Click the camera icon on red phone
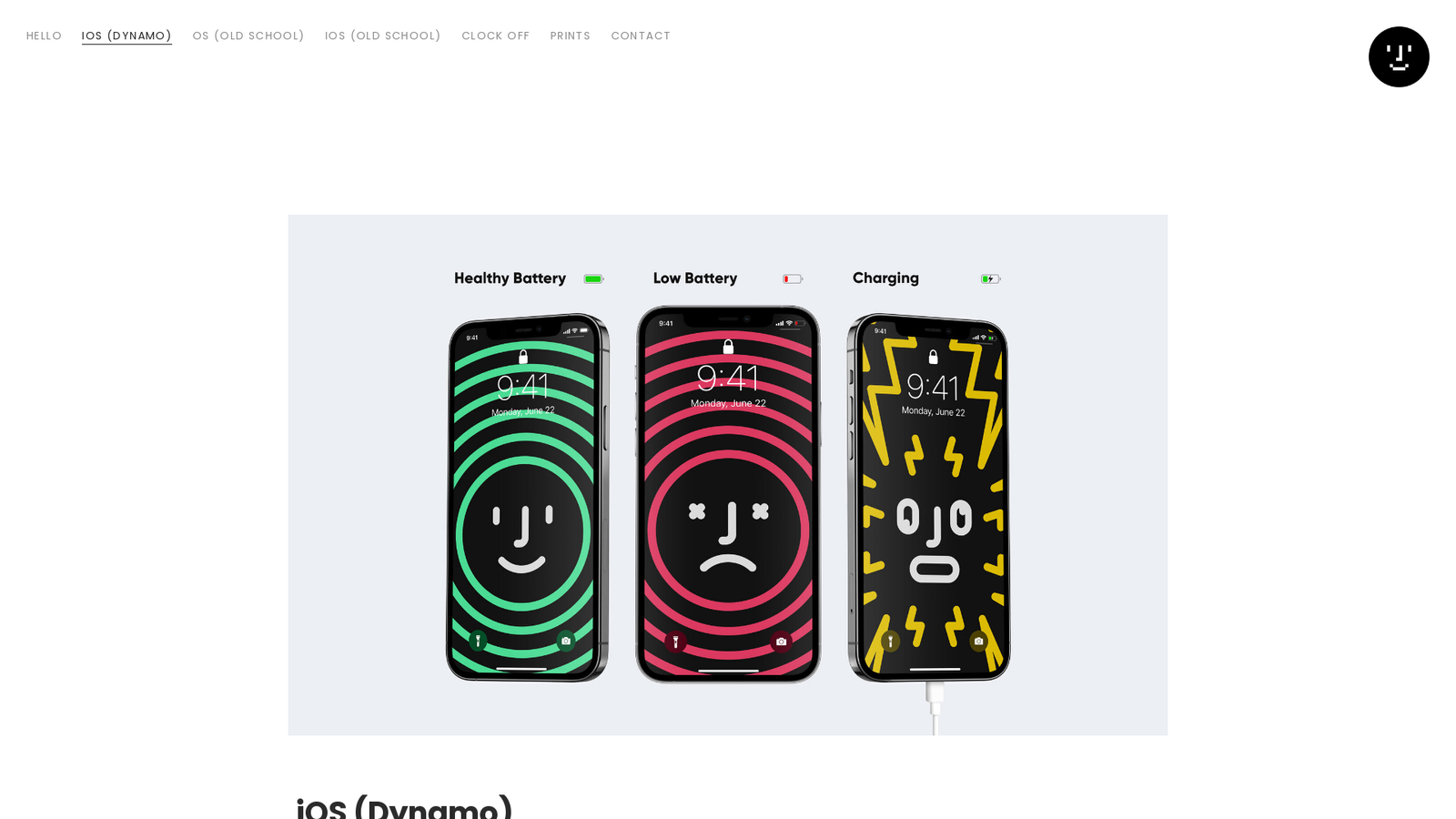This screenshot has width=1456, height=819. (x=781, y=642)
